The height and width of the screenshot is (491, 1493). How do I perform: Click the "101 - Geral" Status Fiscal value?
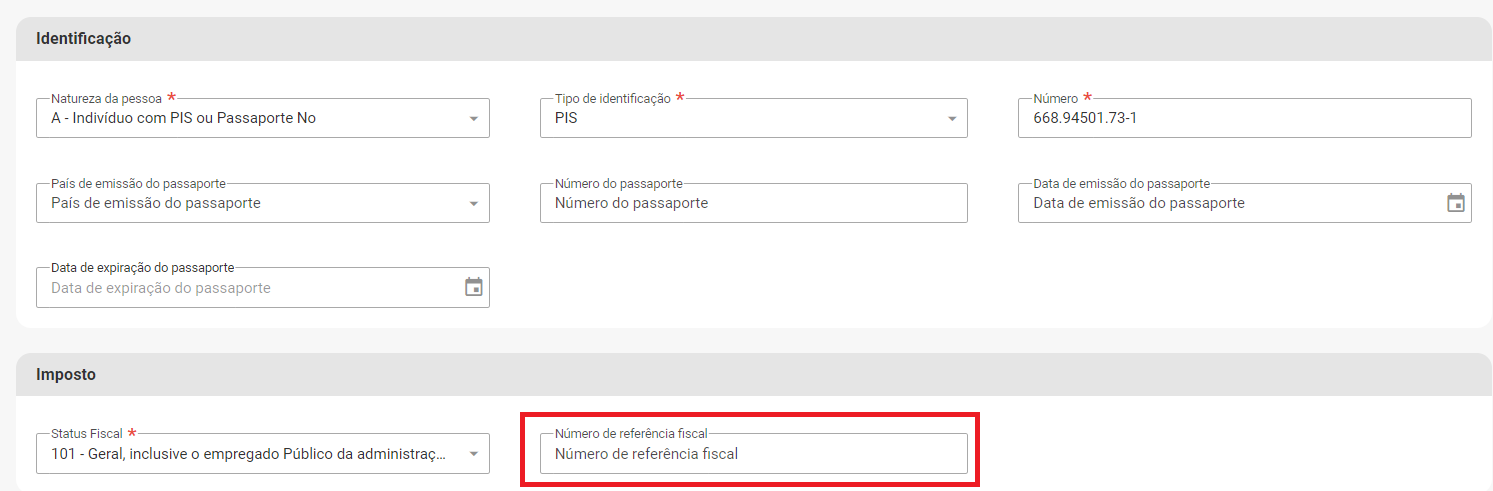(x=250, y=453)
